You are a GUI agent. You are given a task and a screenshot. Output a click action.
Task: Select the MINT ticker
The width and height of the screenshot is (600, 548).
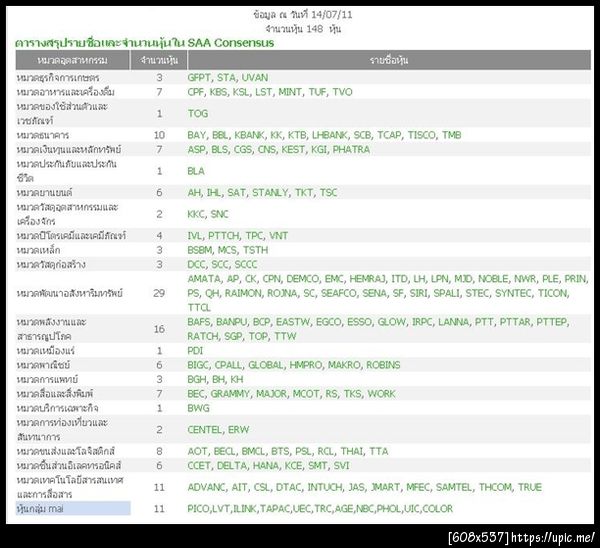[290, 92]
